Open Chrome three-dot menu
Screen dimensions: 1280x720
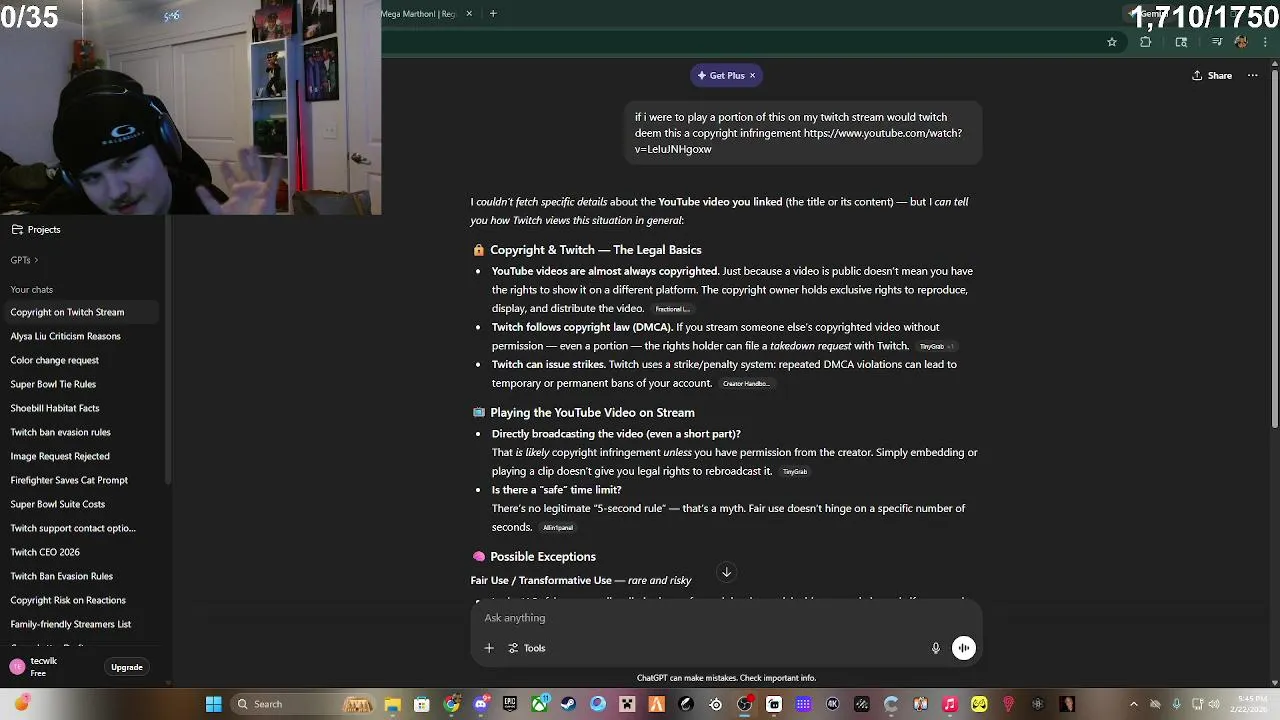[1266, 42]
